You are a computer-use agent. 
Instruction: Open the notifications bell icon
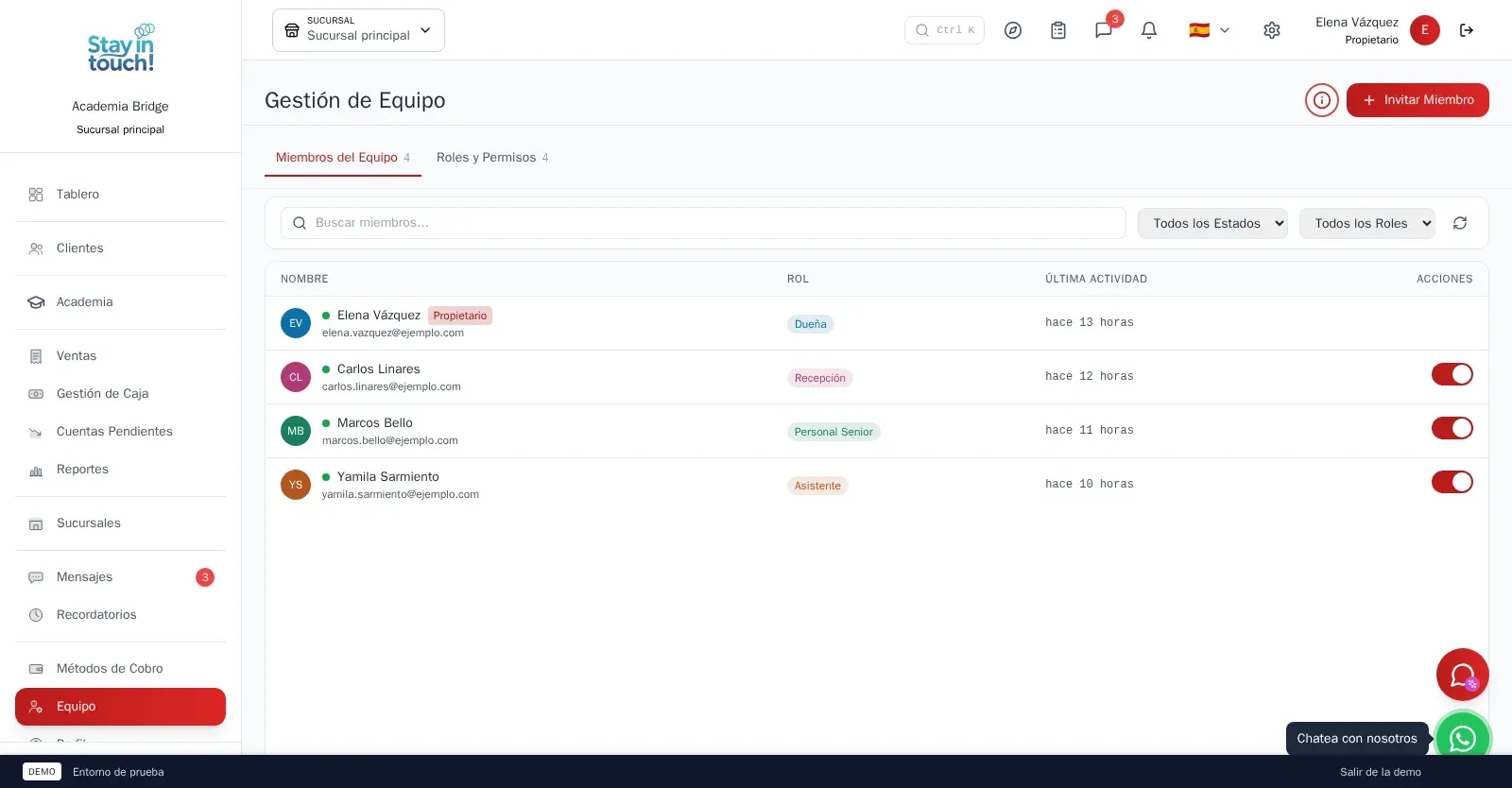(1149, 30)
